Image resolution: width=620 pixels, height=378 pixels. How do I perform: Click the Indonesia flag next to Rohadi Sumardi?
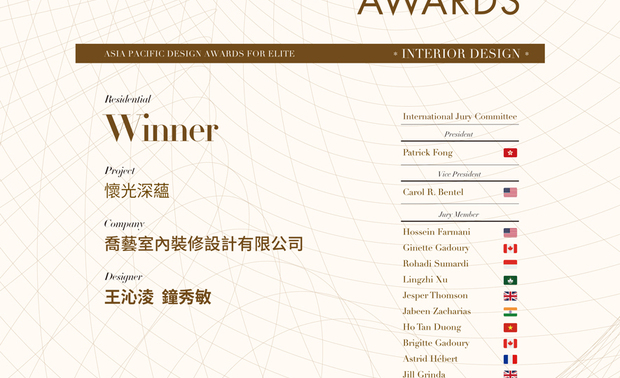[510, 264]
